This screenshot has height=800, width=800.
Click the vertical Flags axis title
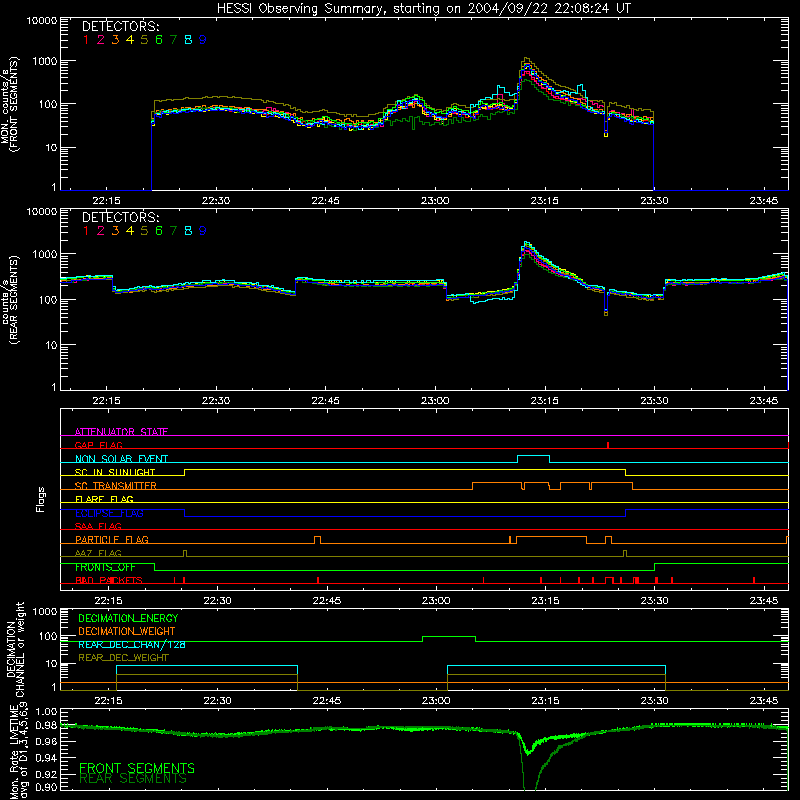[x=40, y=499]
